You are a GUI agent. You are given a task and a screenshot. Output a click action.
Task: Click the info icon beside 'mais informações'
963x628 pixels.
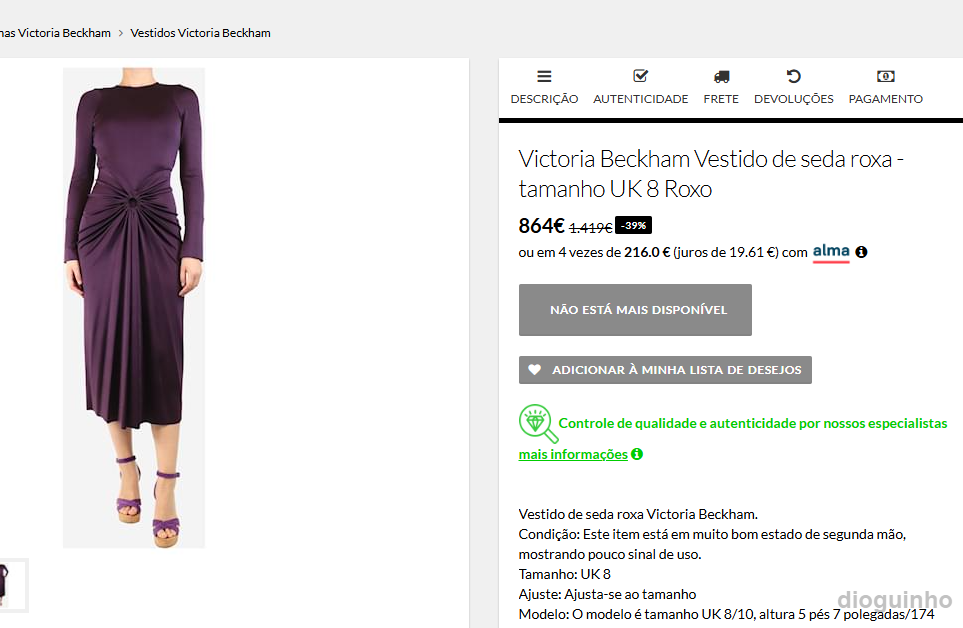[x=637, y=454]
